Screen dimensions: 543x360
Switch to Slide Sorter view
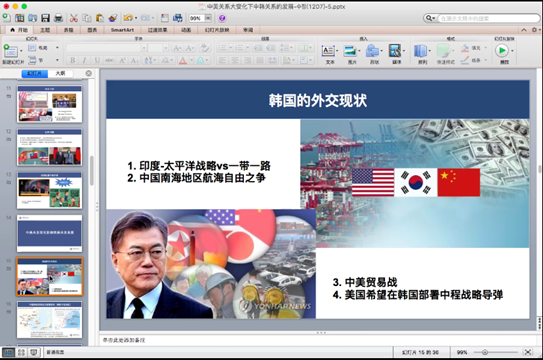point(21,352)
